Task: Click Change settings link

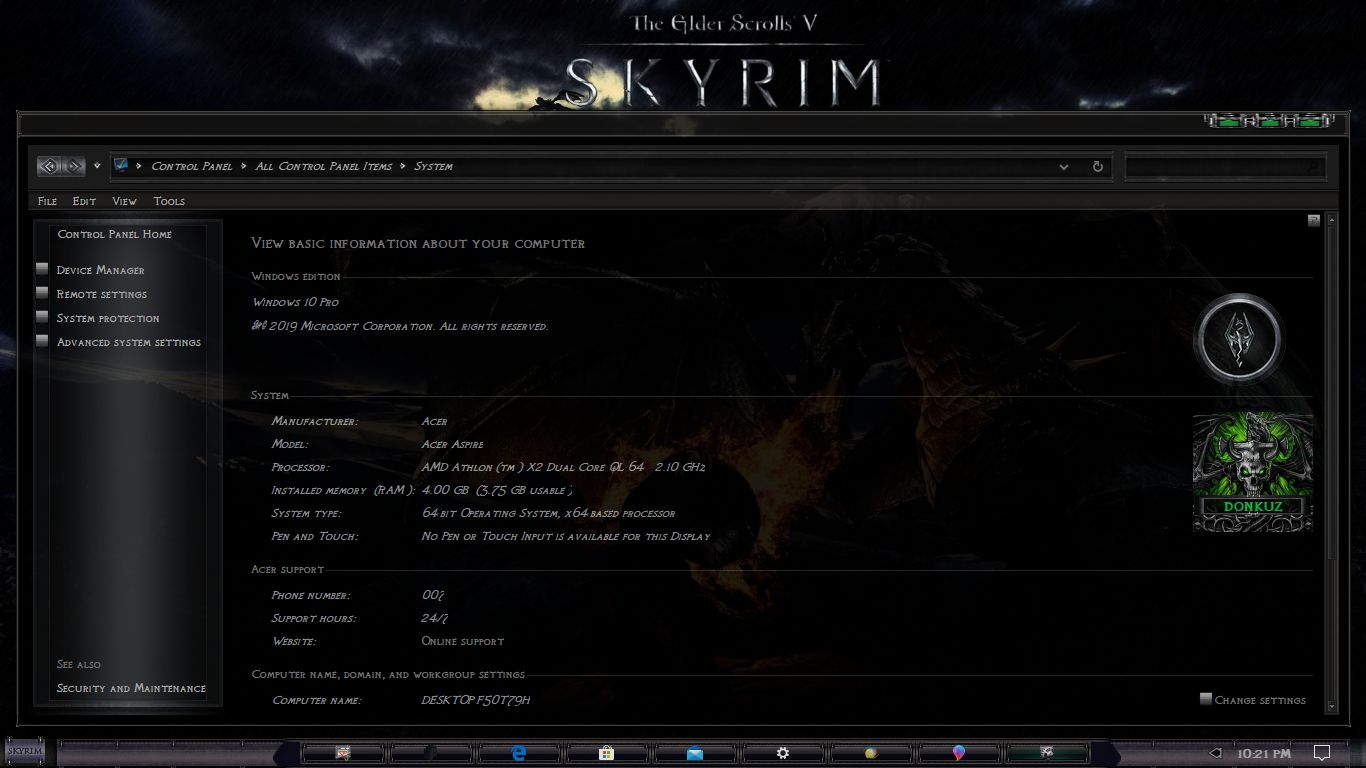Action: 1260,700
